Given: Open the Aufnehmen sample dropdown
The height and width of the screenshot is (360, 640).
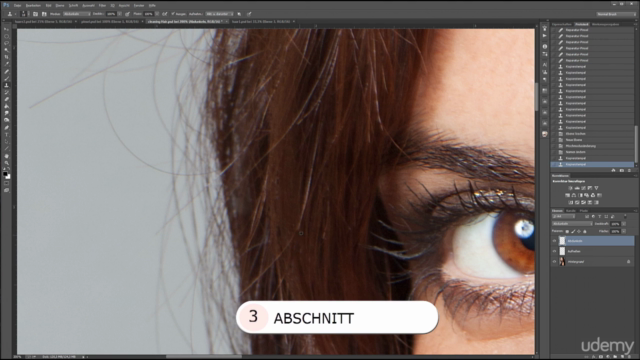Looking at the screenshot, I should pyautogui.click(x=219, y=14).
